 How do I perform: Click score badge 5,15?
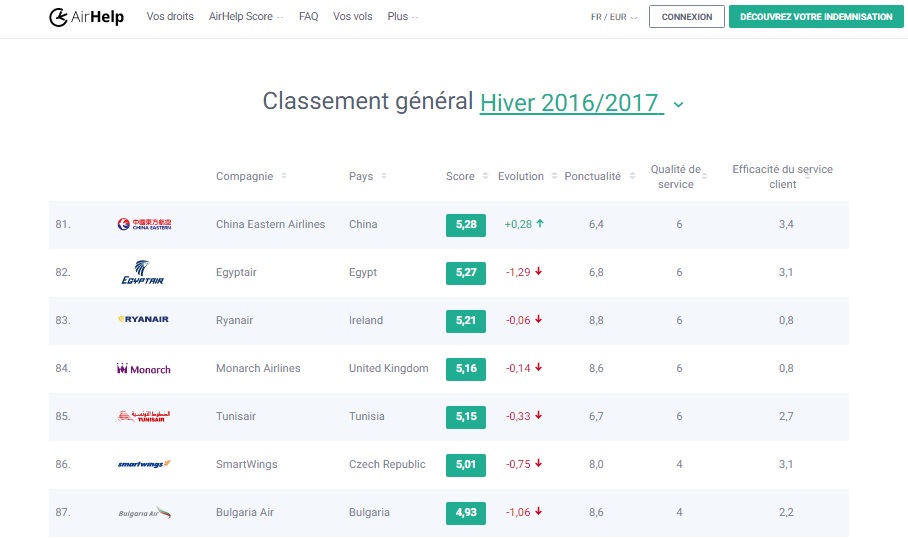click(x=466, y=417)
